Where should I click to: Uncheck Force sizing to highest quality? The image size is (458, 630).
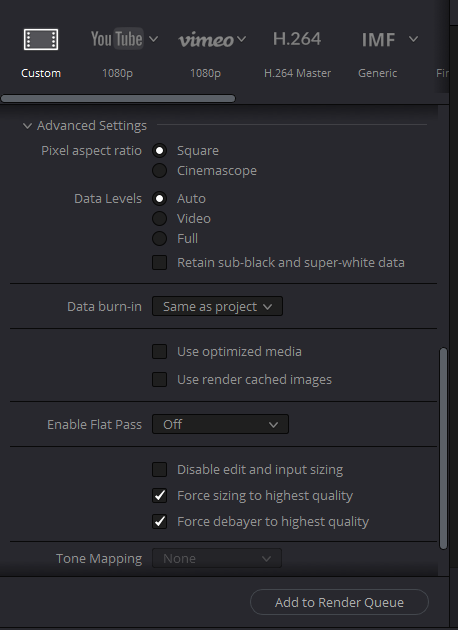[159, 495]
